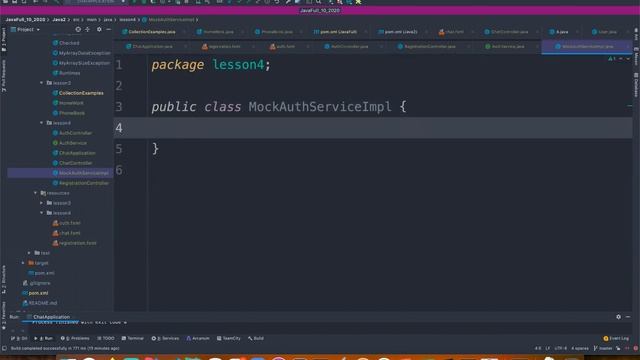Click the Java2 breadcrumb in navigation bar
640x360 pixels.
(59, 20)
